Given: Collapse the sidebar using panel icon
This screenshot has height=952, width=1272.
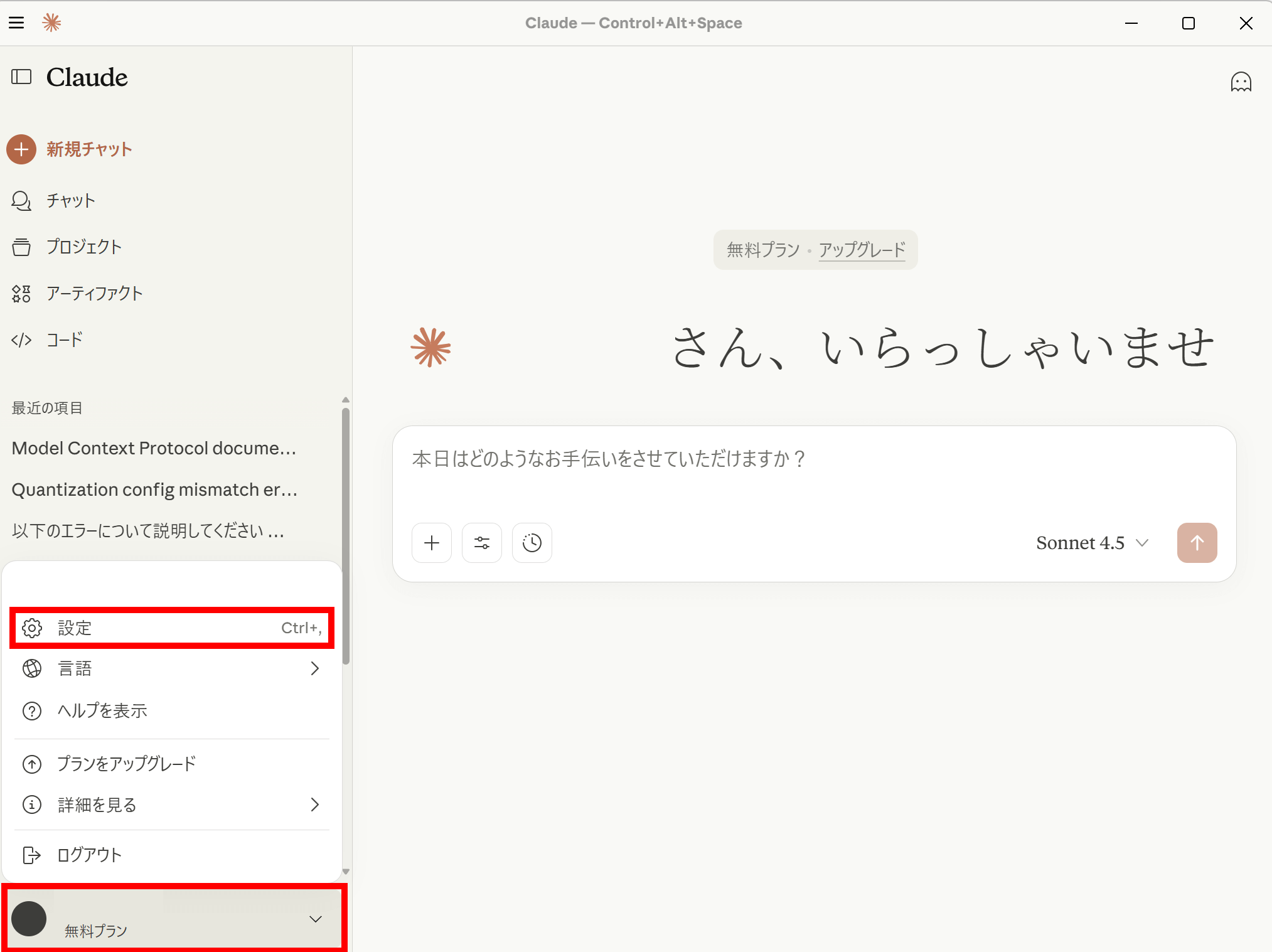Looking at the screenshot, I should (x=21, y=77).
